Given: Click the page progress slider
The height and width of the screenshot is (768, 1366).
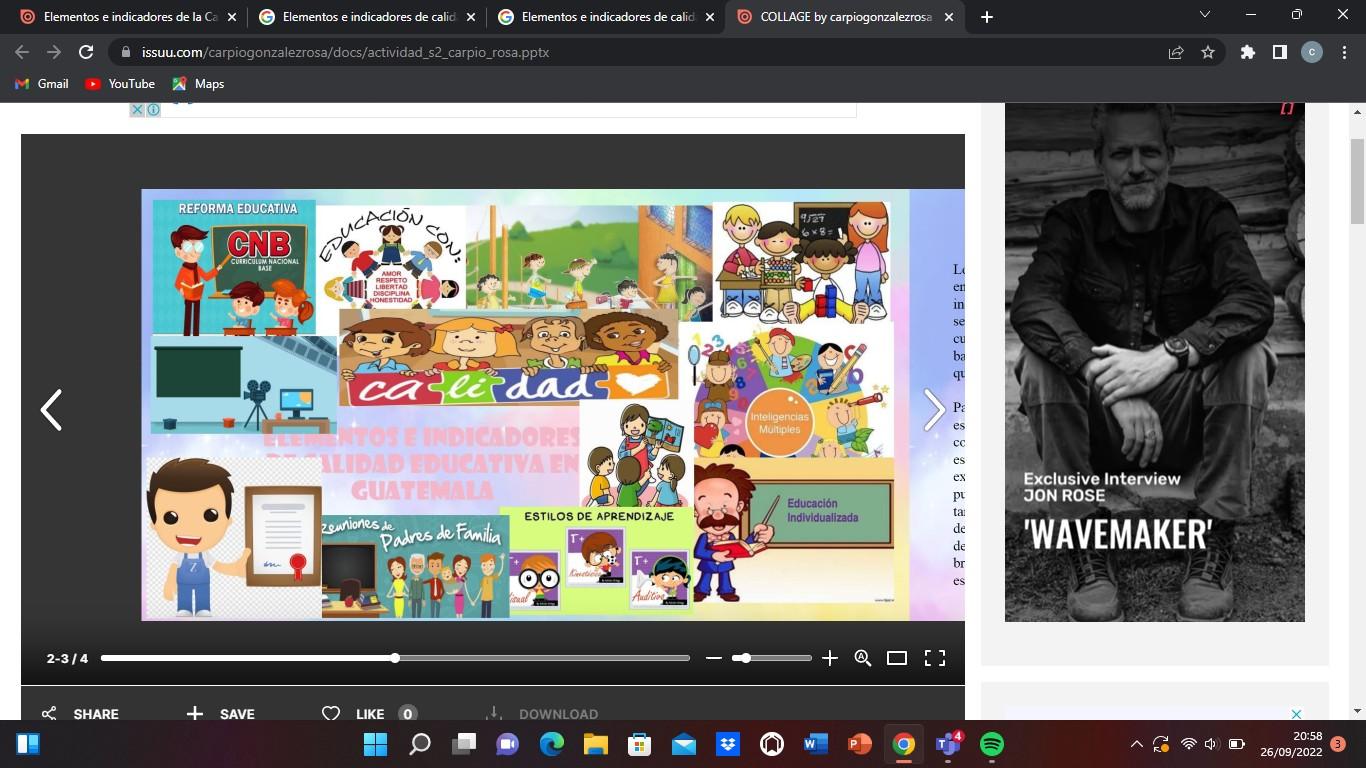Looking at the screenshot, I should point(395,658).
